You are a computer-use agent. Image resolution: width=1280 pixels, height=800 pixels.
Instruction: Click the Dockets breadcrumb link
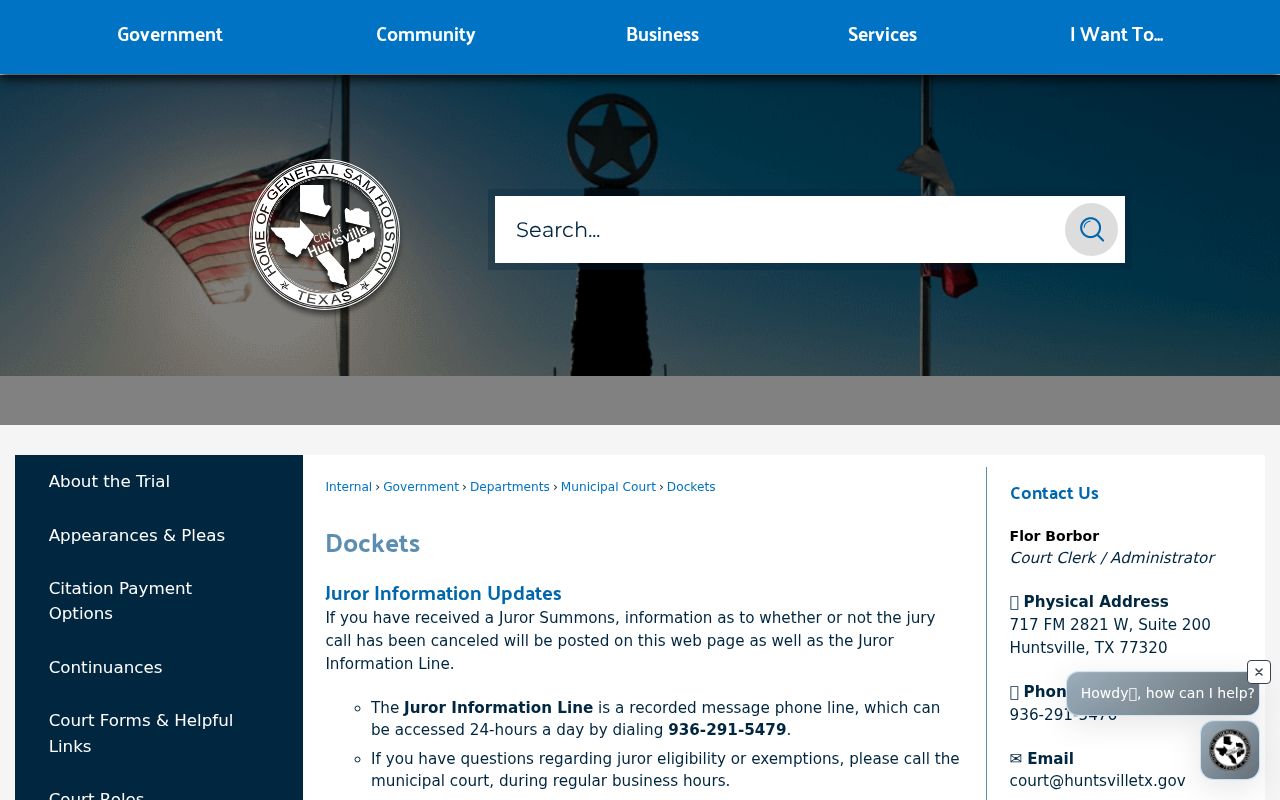pyautogui.click(x=691, y=487)
